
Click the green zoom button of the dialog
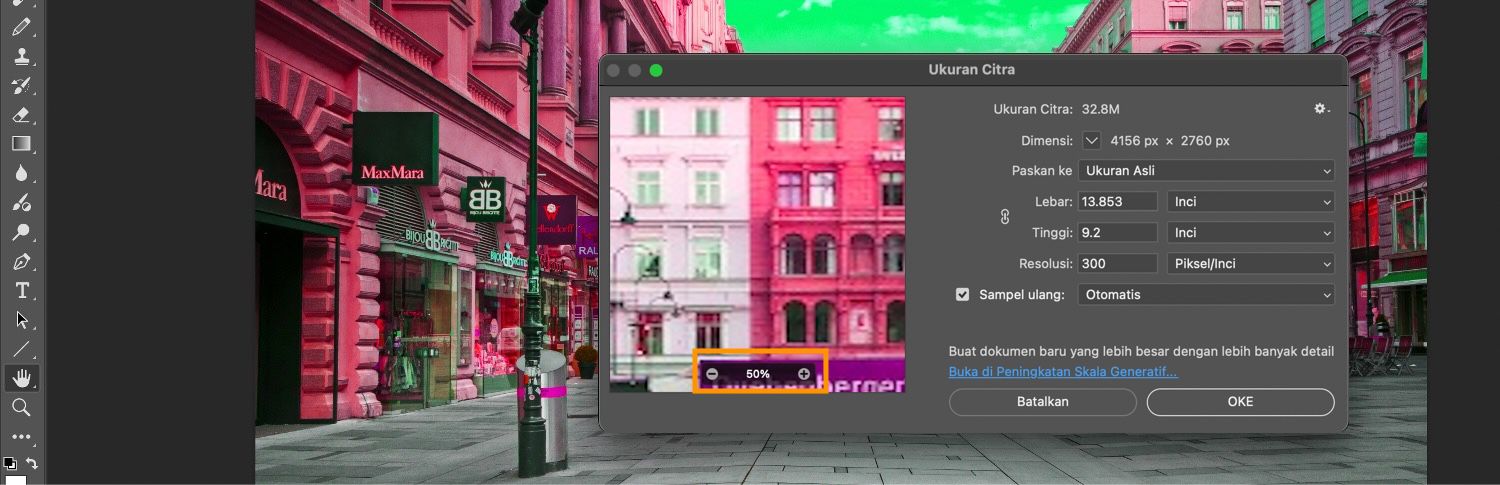656,70
